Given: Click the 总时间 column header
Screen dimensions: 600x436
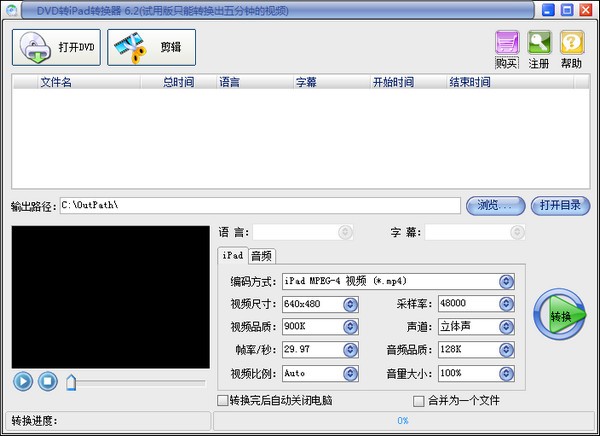Looking at the screenshot, I should [178, 82].
